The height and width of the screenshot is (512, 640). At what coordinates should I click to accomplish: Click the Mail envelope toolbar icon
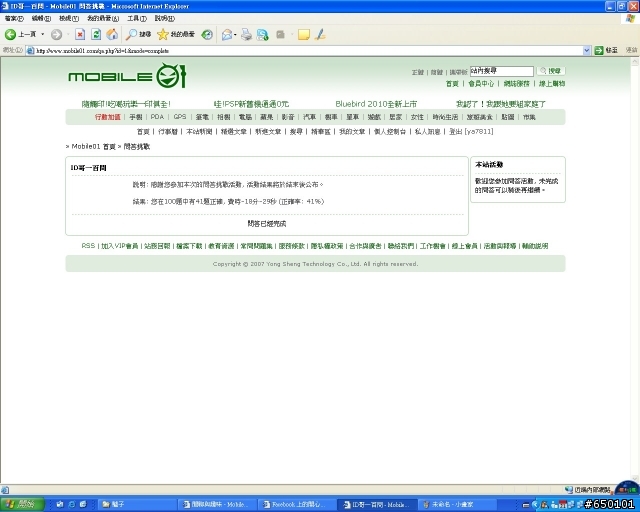227,35
